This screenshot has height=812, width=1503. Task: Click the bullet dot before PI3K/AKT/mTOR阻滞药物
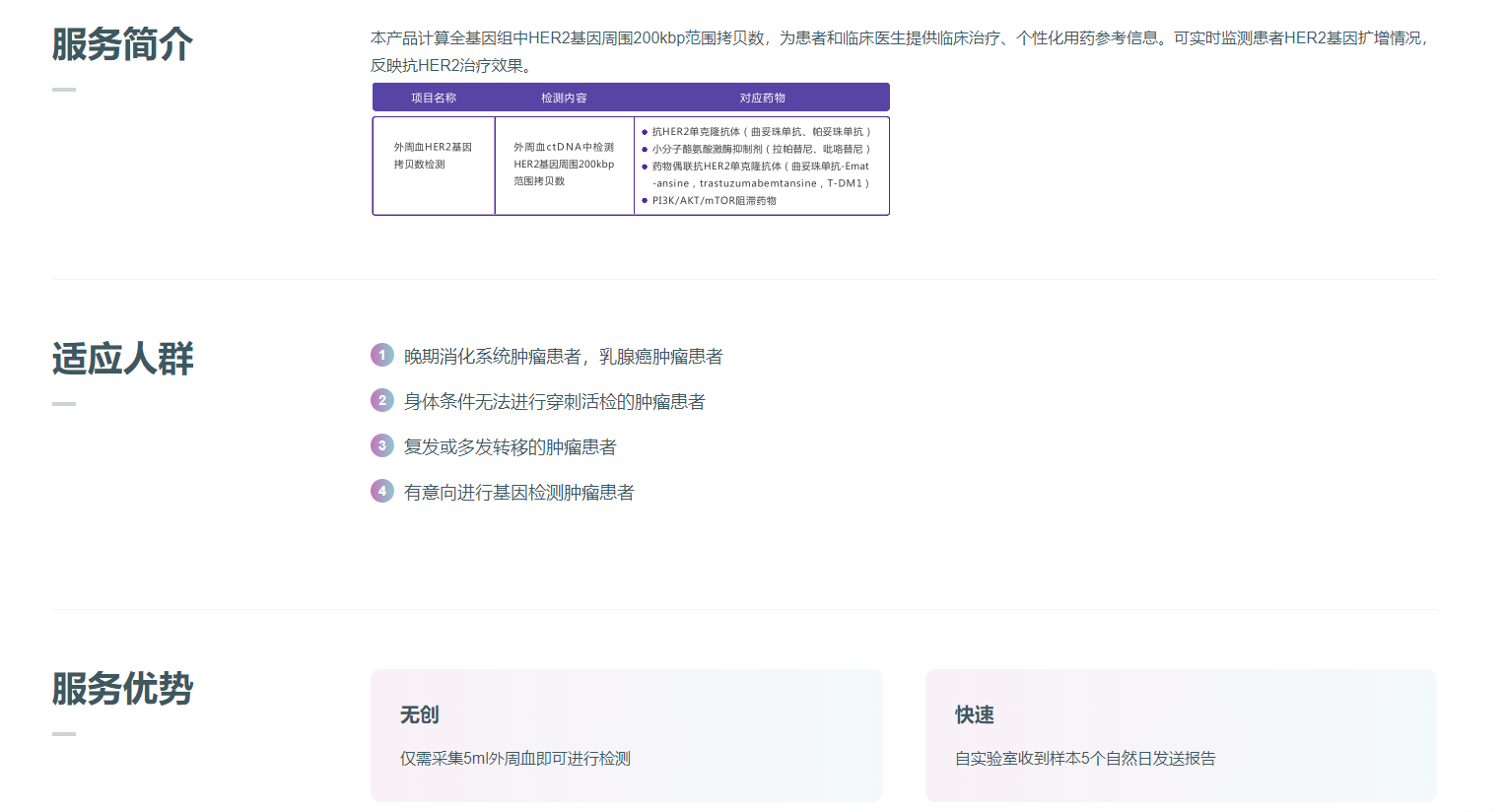645,201
